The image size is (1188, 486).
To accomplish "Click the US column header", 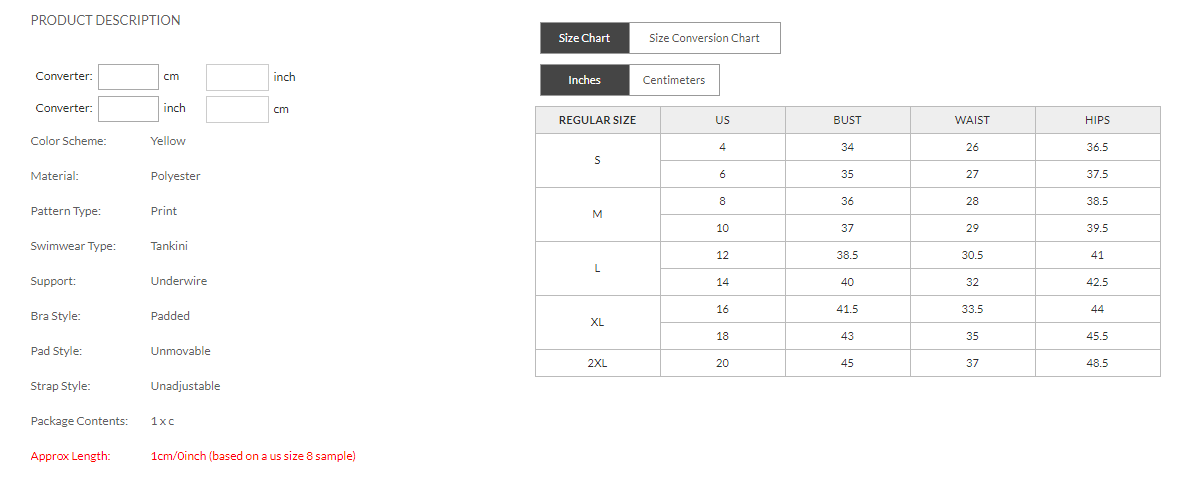I will 722,120.
